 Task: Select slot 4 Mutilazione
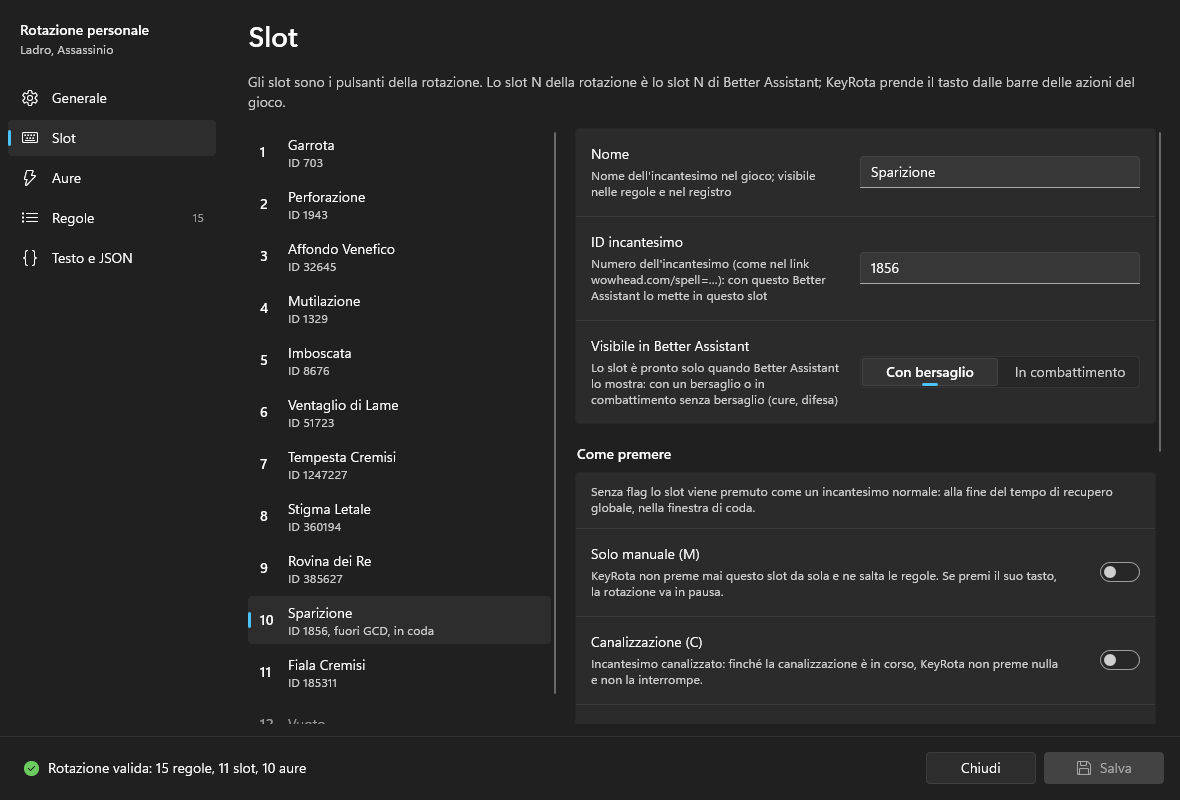tap(399, 309)
